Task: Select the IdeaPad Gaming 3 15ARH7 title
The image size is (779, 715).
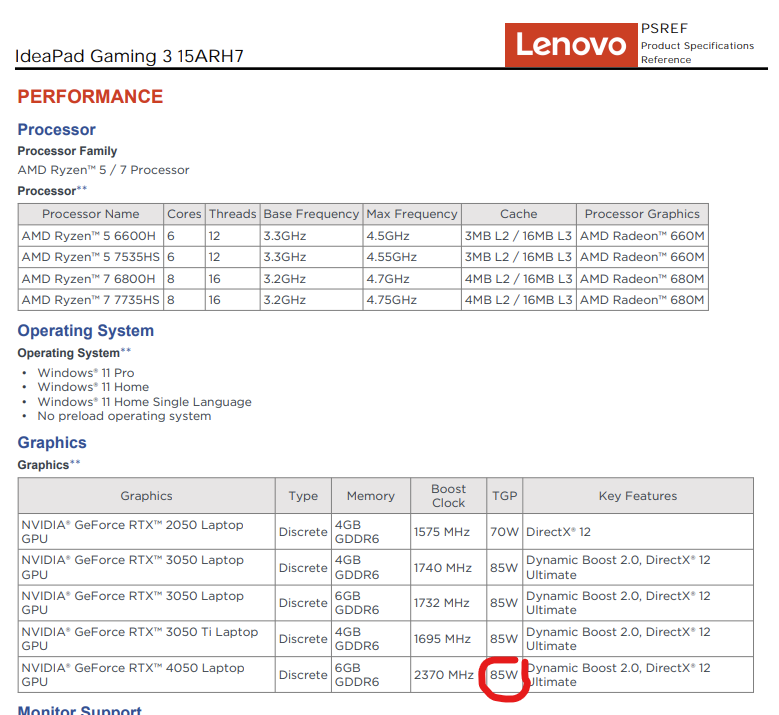Action: (x=129, y=56)
